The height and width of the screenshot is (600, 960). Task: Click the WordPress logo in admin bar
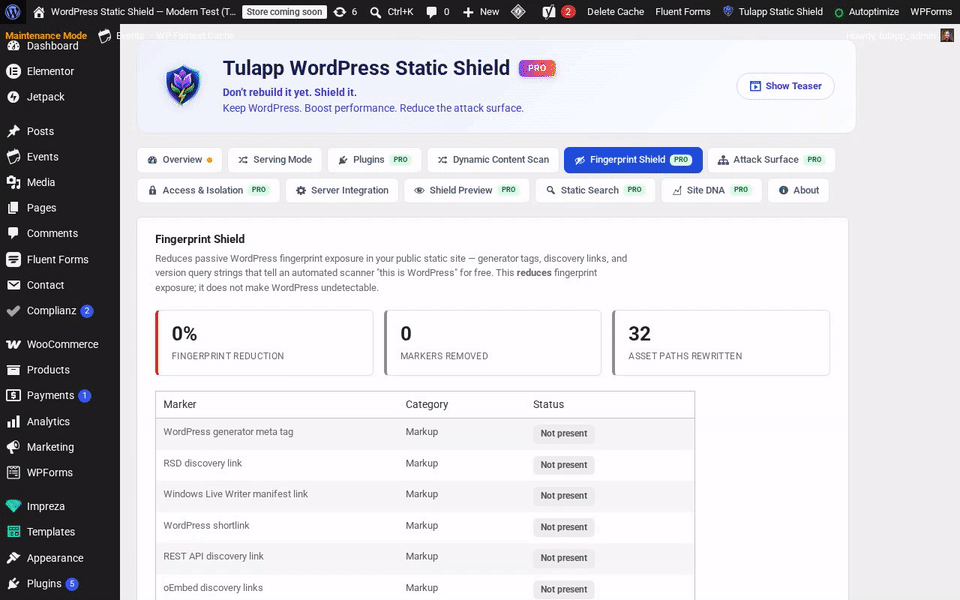click(x=13, y=12)
